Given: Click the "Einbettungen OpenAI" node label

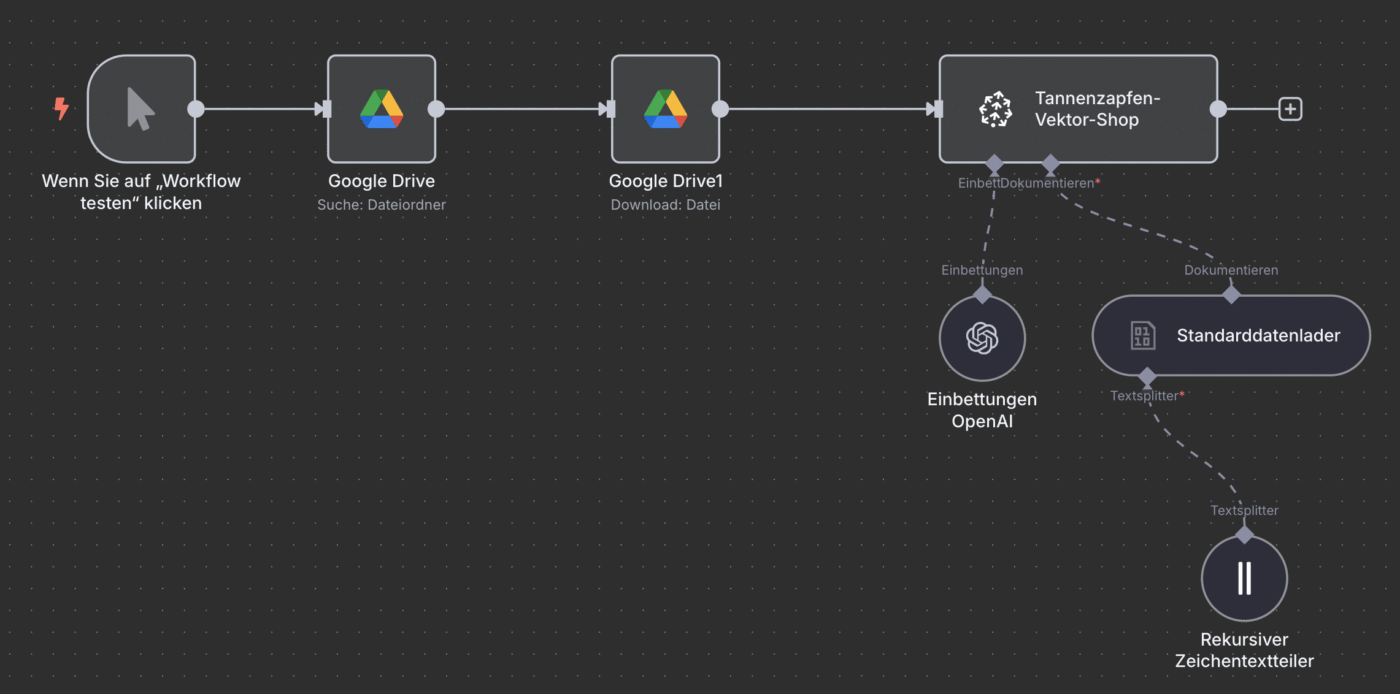Looking at the screenshot, I should (x=982, y=410).
